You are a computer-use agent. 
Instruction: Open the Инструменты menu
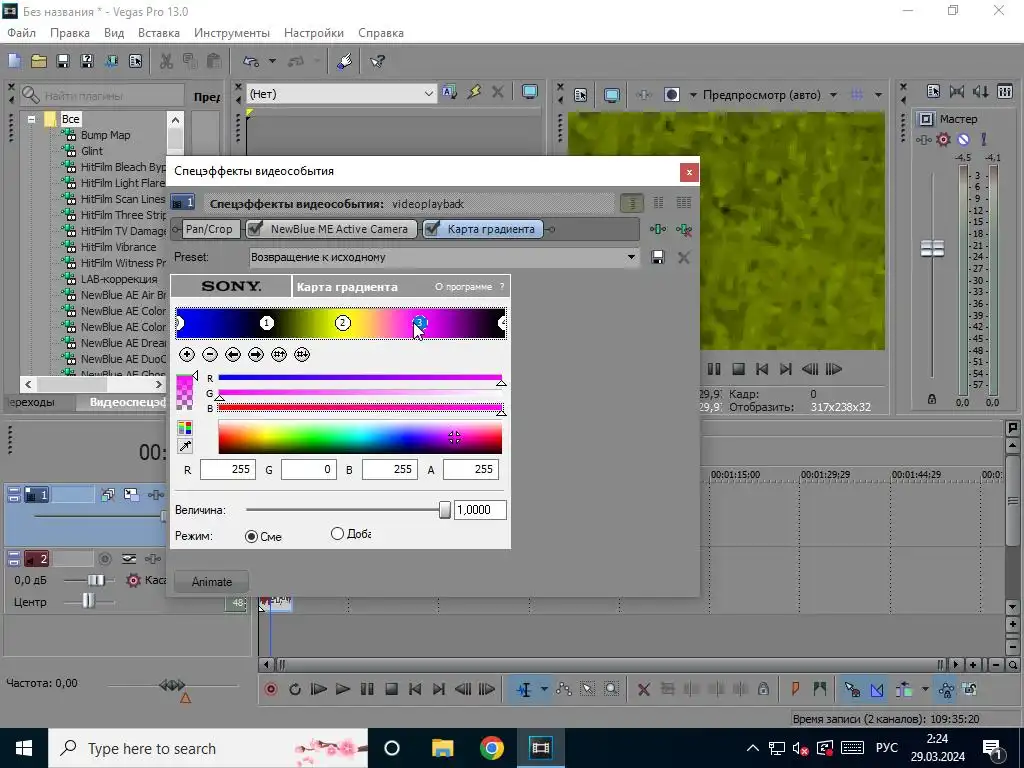[232, 33]
